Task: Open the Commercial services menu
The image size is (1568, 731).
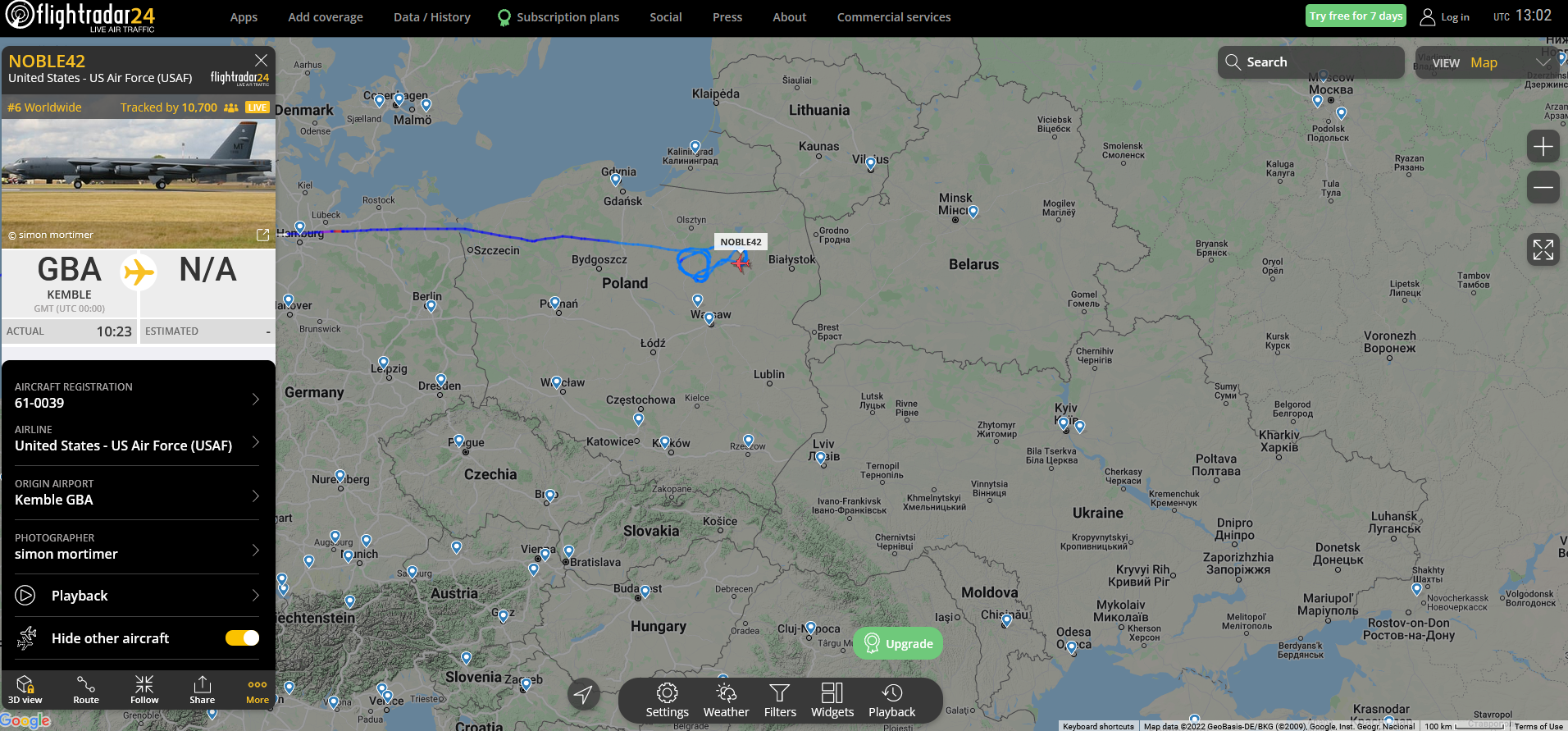Action: click(x=894, y=17)
